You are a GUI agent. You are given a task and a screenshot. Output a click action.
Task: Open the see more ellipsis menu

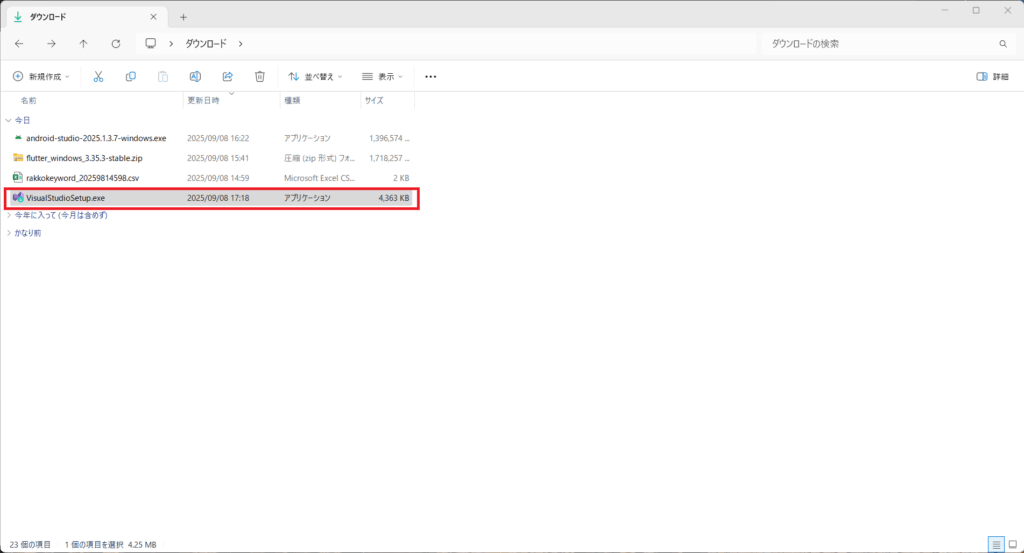coord(431,76)
